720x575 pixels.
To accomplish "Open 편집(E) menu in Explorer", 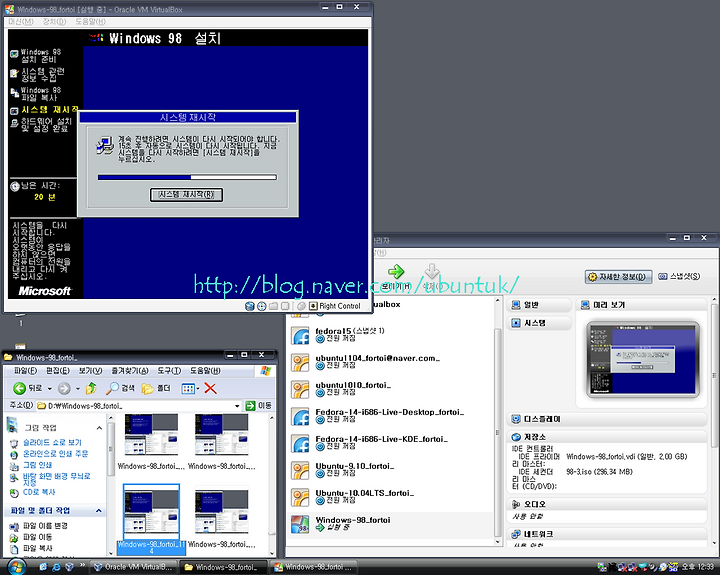I will [58, 371].
